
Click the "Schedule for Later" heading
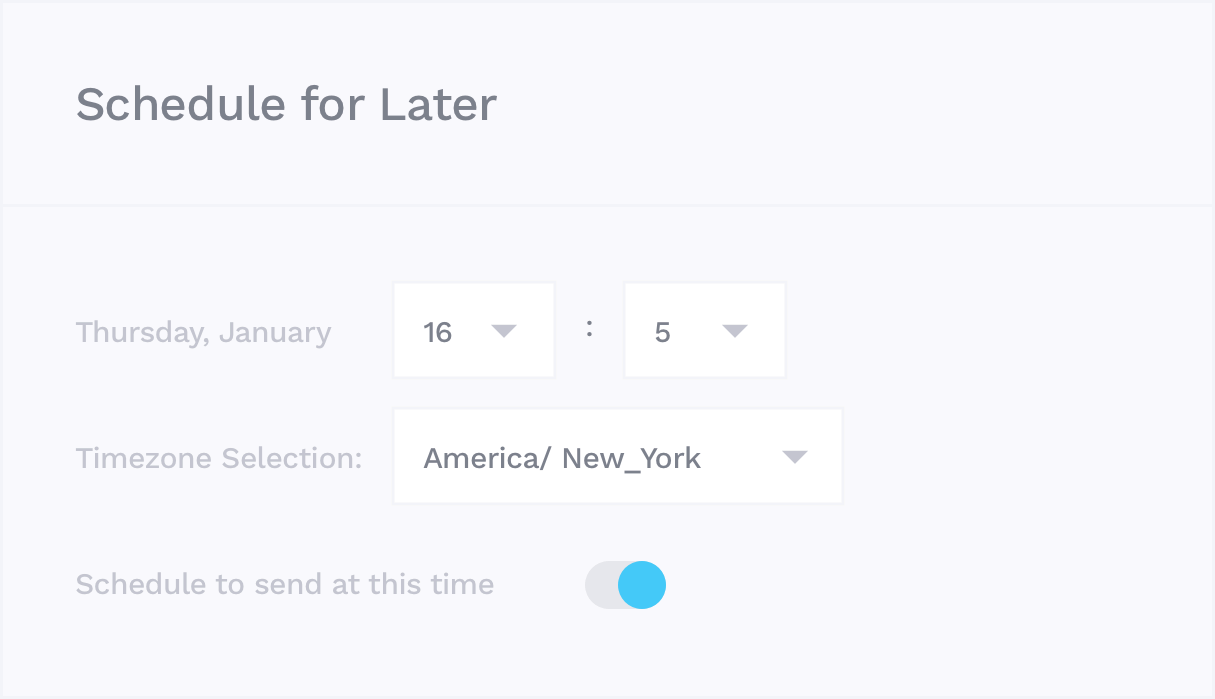point(286,104)
